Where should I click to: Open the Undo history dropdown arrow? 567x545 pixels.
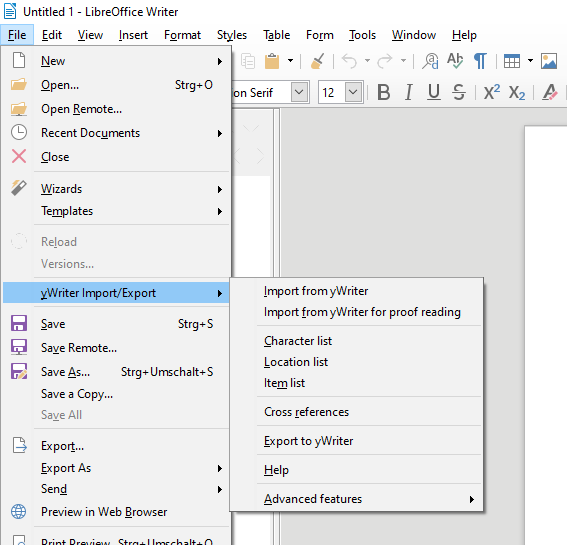pos(367,61)
